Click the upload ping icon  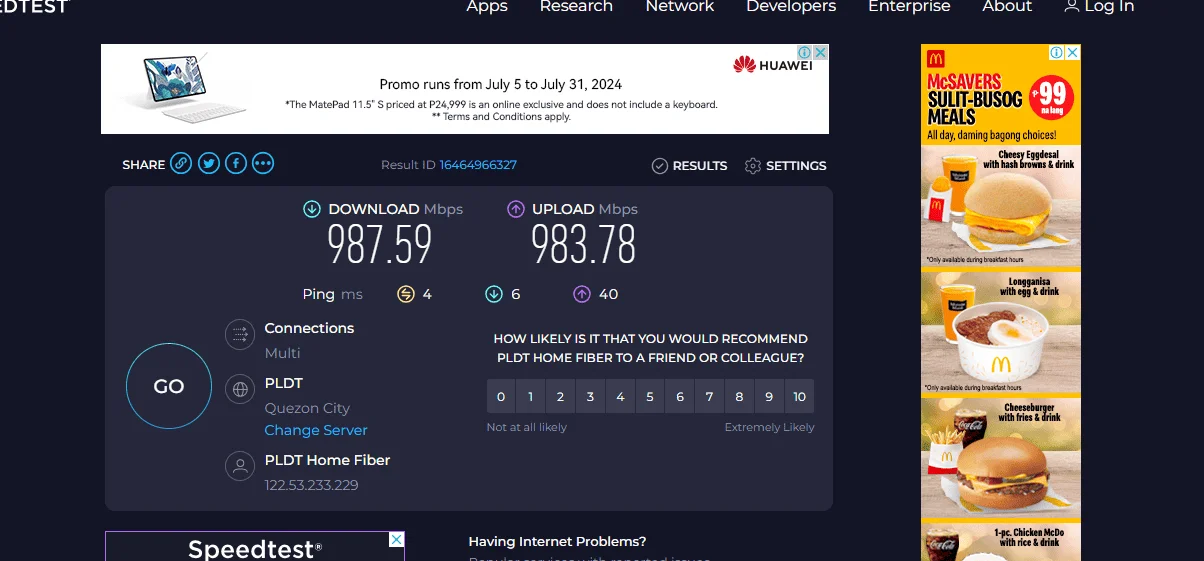tap(581, 294)
